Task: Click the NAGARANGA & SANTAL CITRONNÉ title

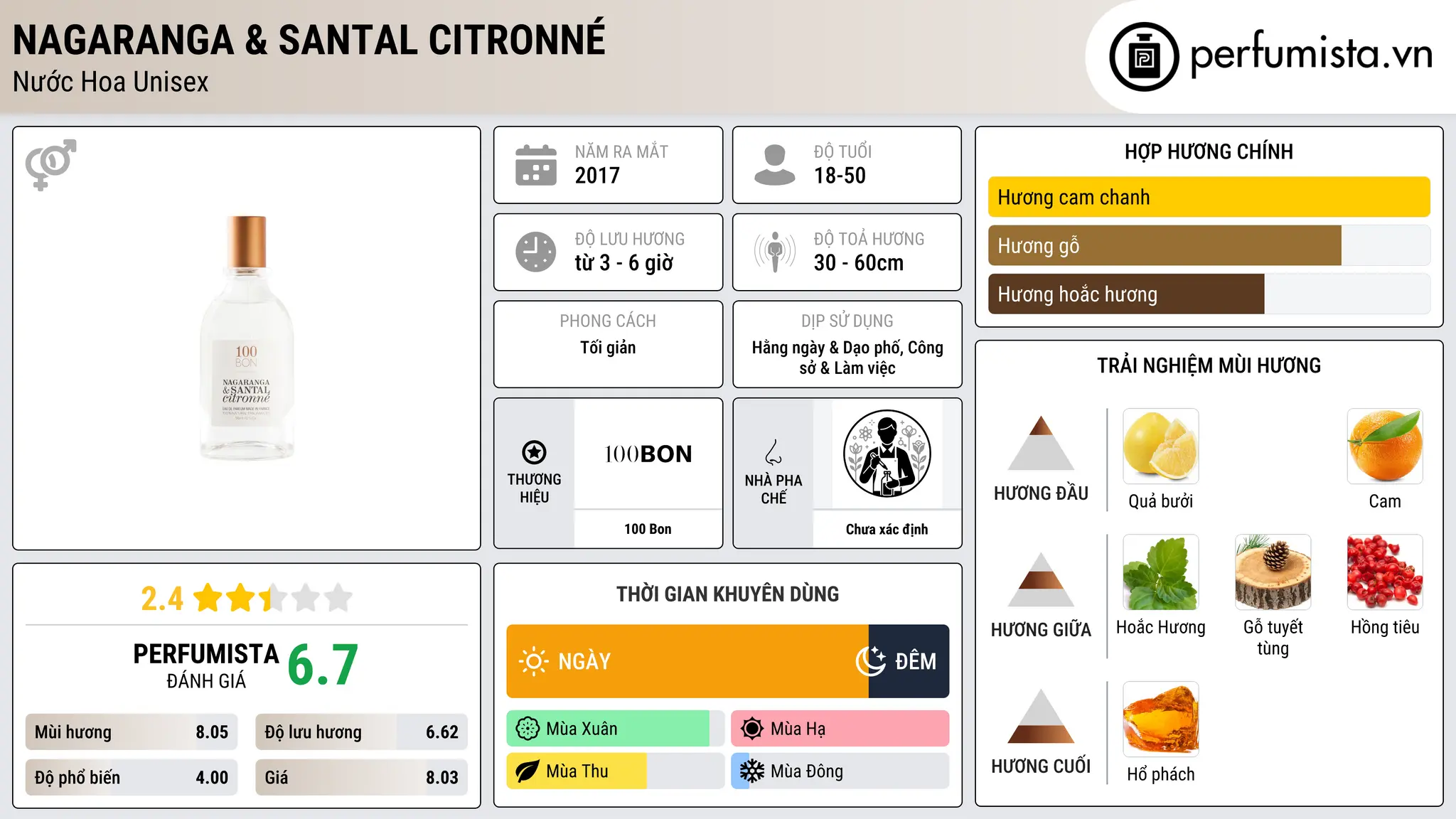Action: coord(309,40)
